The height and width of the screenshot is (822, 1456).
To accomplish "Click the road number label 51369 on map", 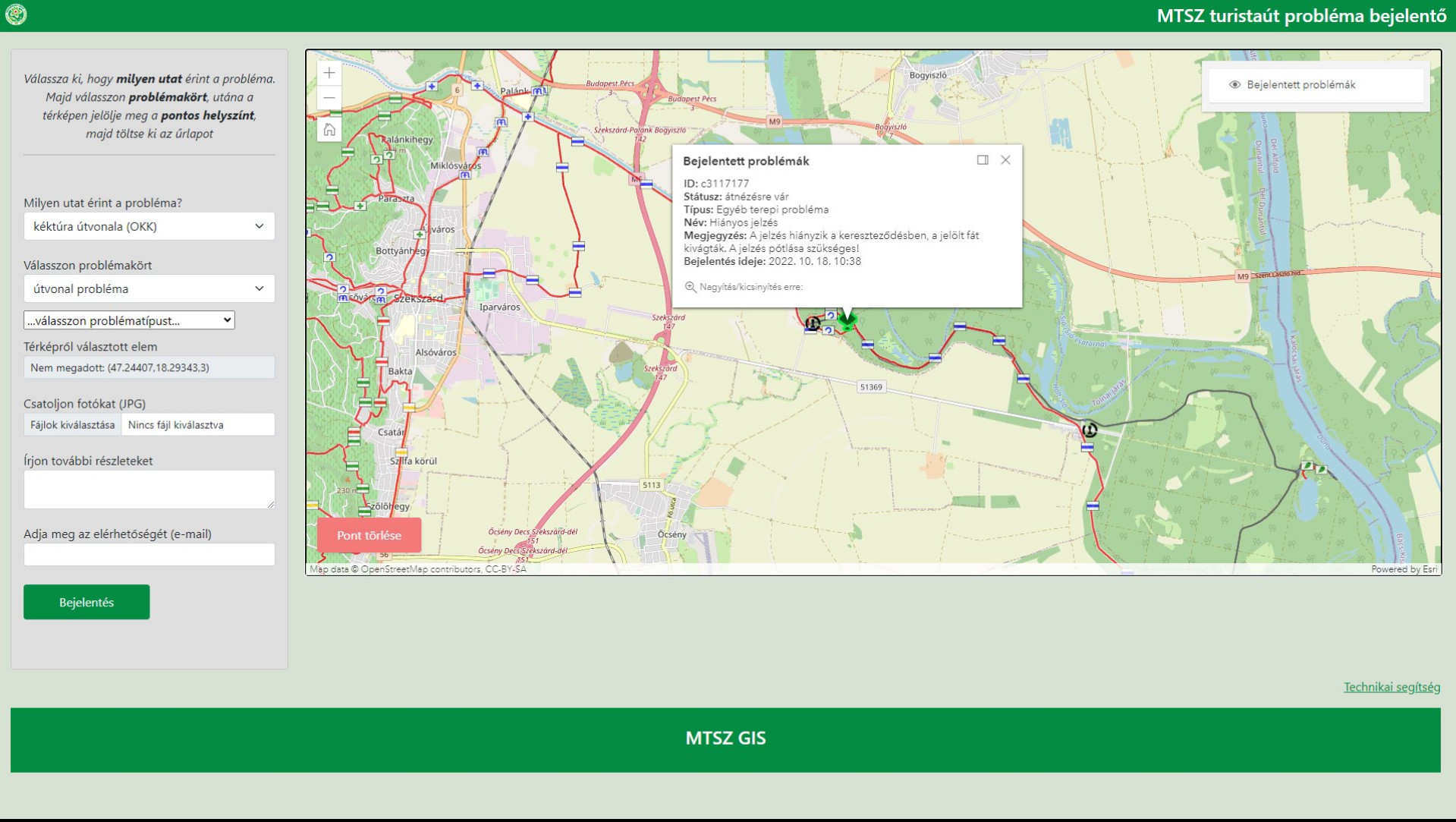I will pyautogui.click(x=871, y=387).
